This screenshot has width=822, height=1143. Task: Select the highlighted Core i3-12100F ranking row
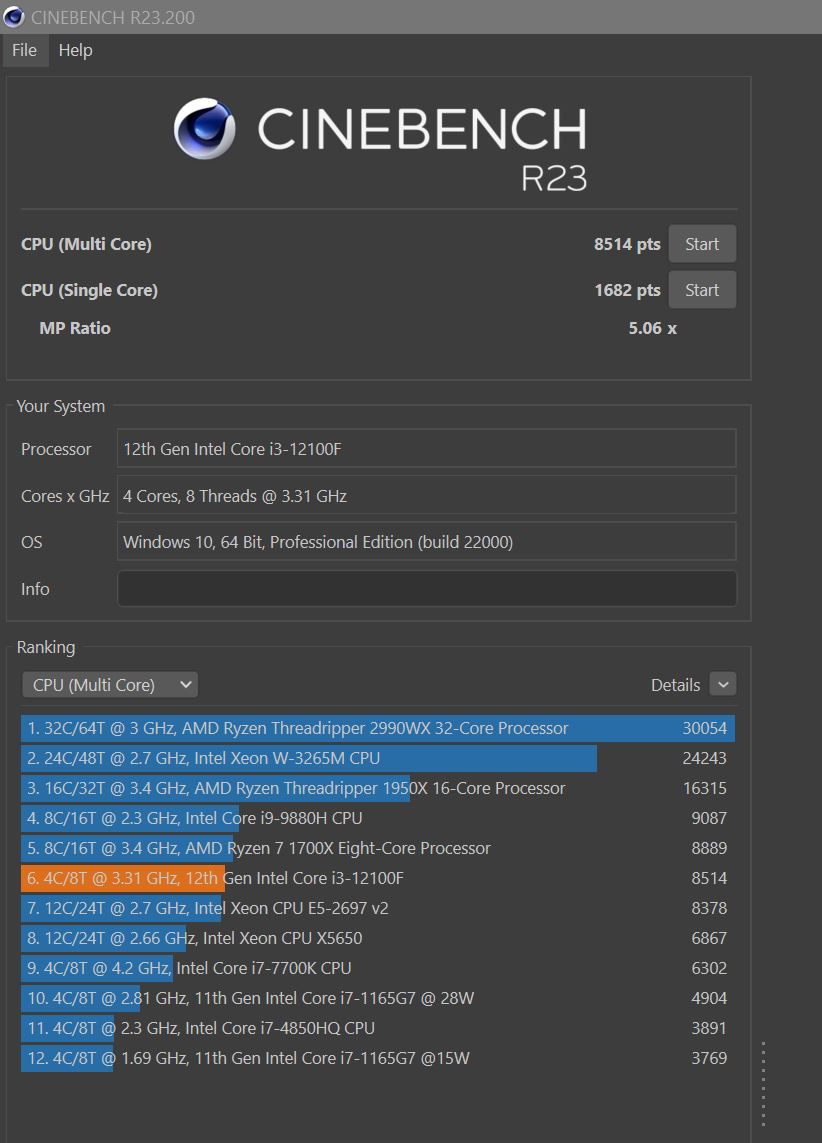376,878
